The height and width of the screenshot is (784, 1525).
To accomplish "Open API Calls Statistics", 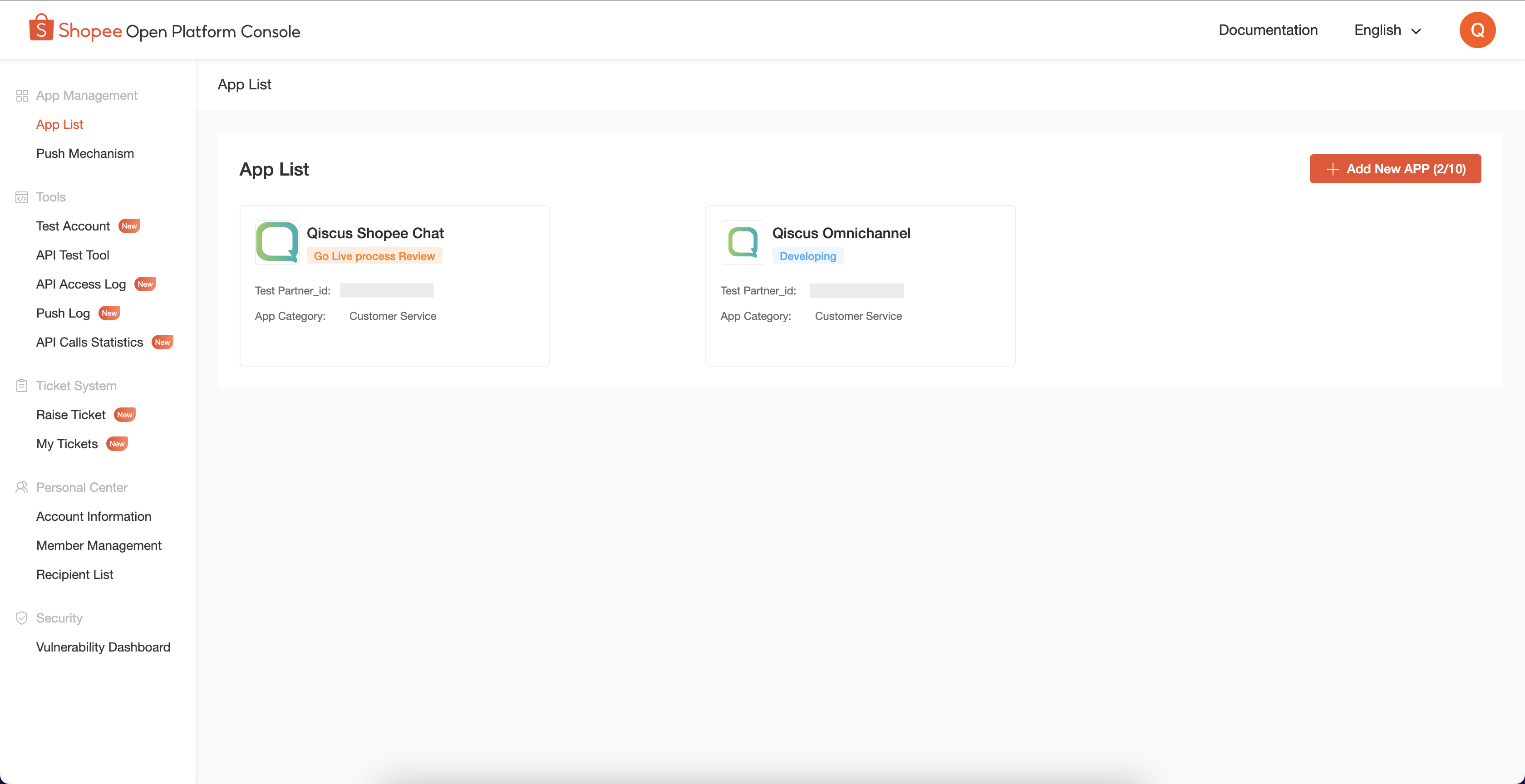I will (89, 342).
